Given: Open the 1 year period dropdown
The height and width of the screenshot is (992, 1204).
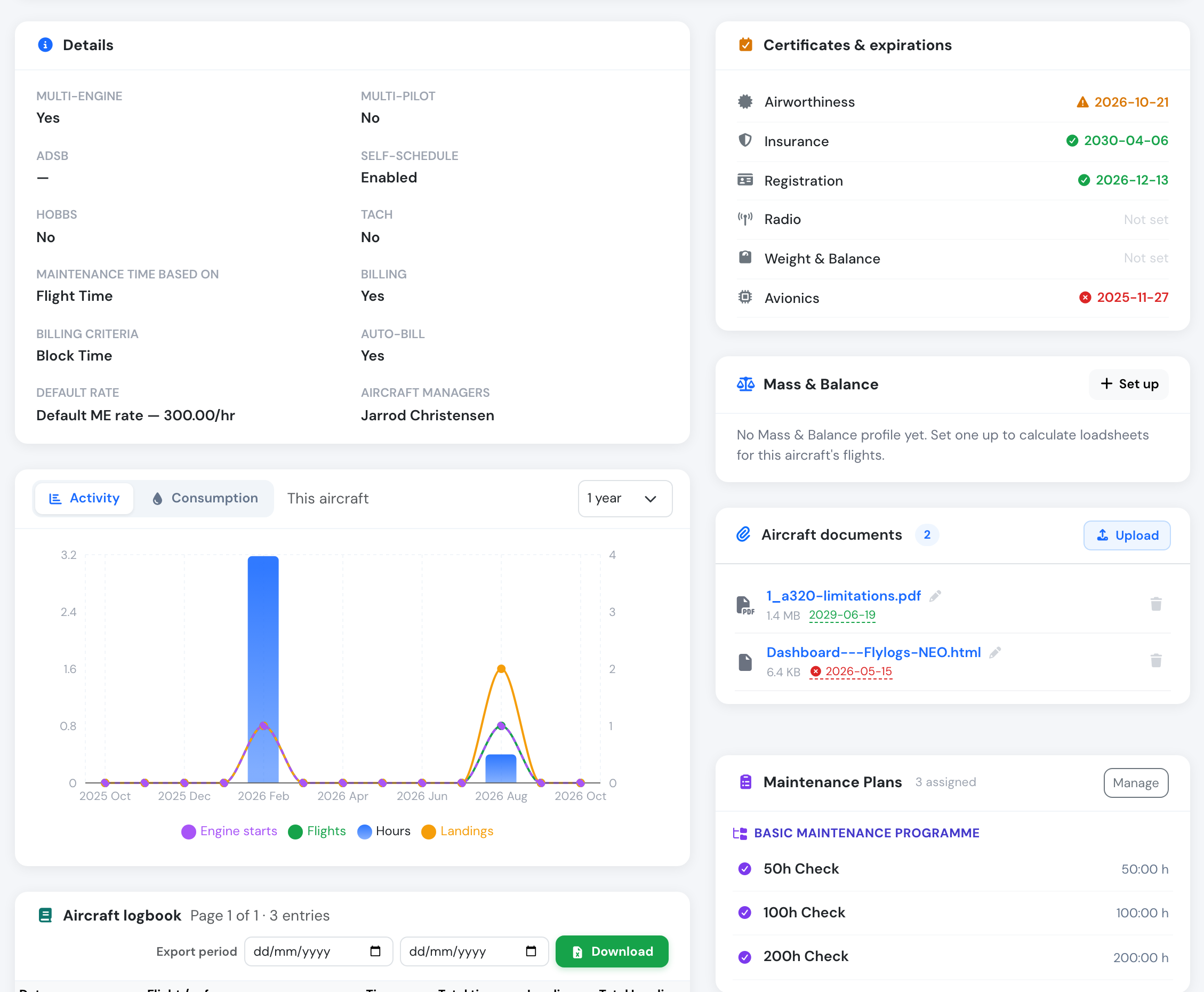Looking at the screenshot, I should tap(625, 498).
